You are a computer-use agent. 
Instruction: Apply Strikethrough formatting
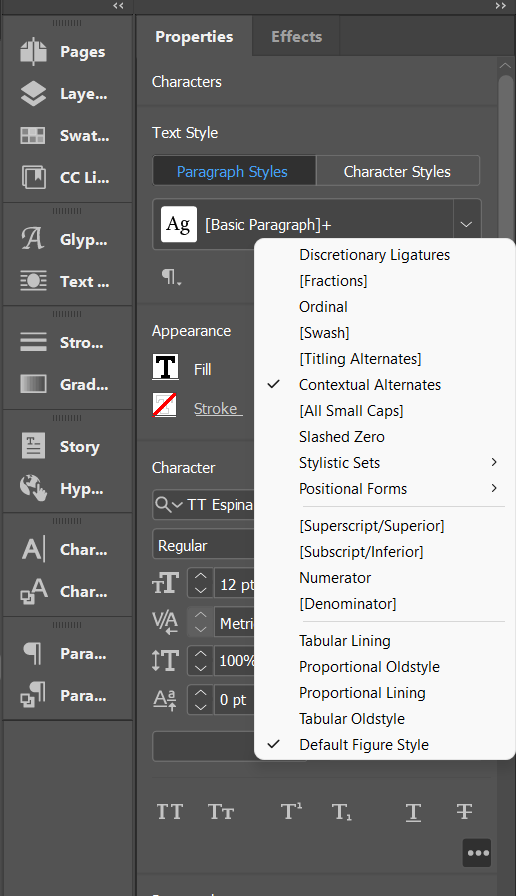[464, 811]
